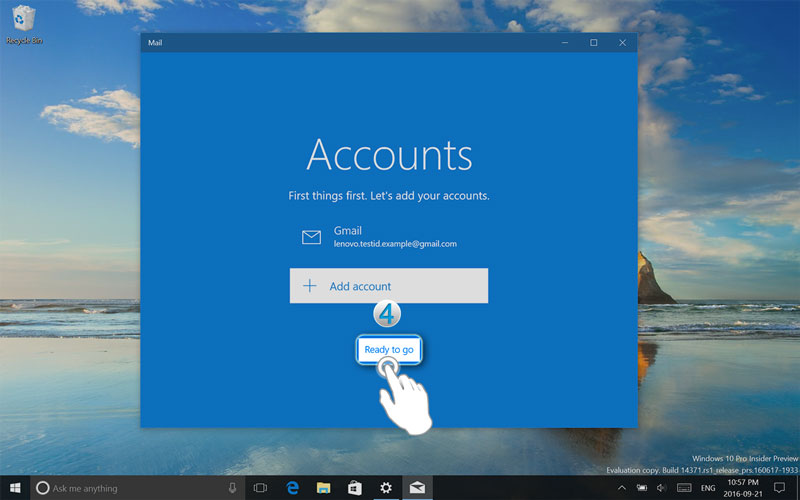Open File Explorer from taskbar
800x500 pixels.
[x=323, y=488]
